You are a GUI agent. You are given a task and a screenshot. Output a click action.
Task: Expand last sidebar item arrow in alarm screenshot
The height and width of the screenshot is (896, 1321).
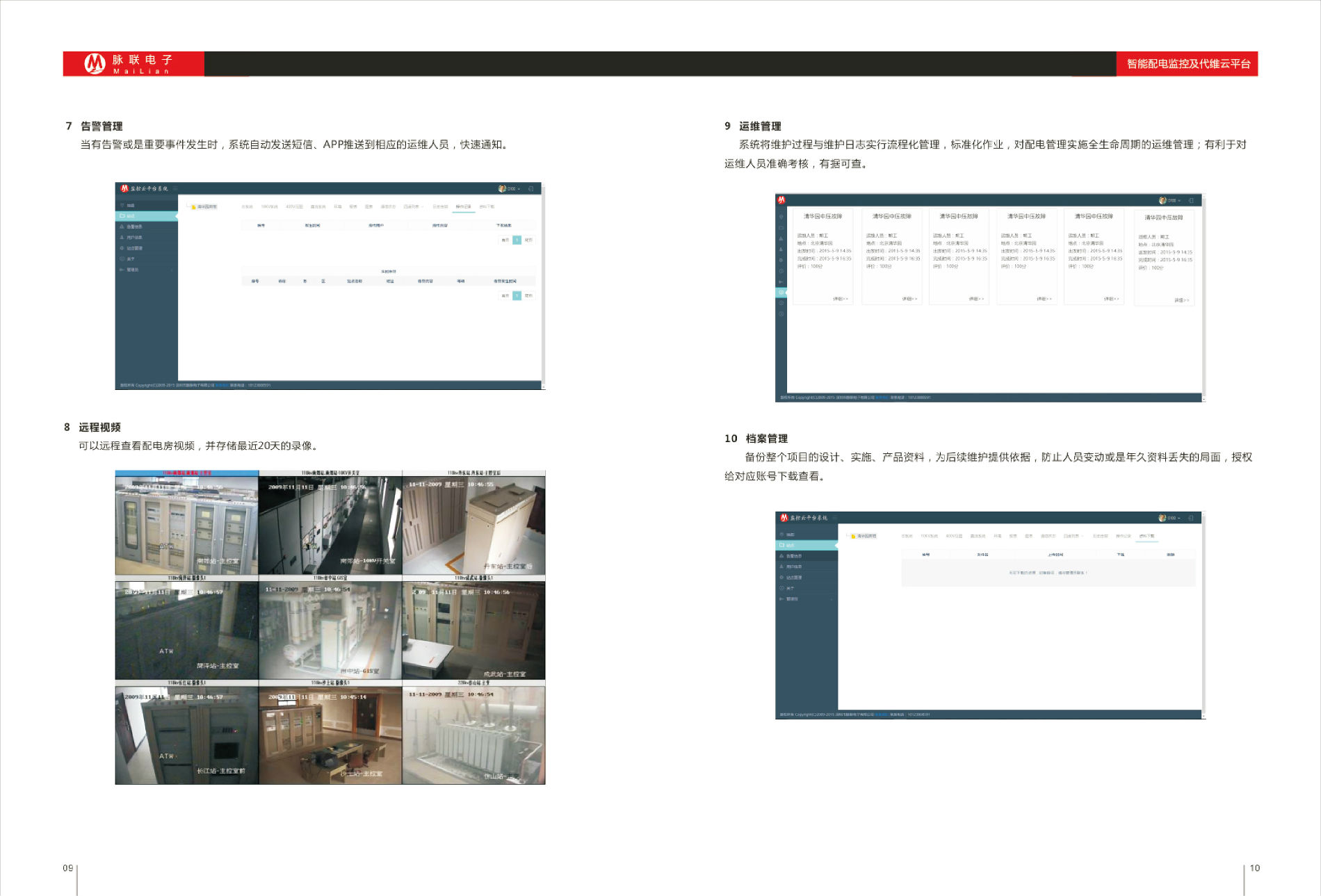coord(172,270)
